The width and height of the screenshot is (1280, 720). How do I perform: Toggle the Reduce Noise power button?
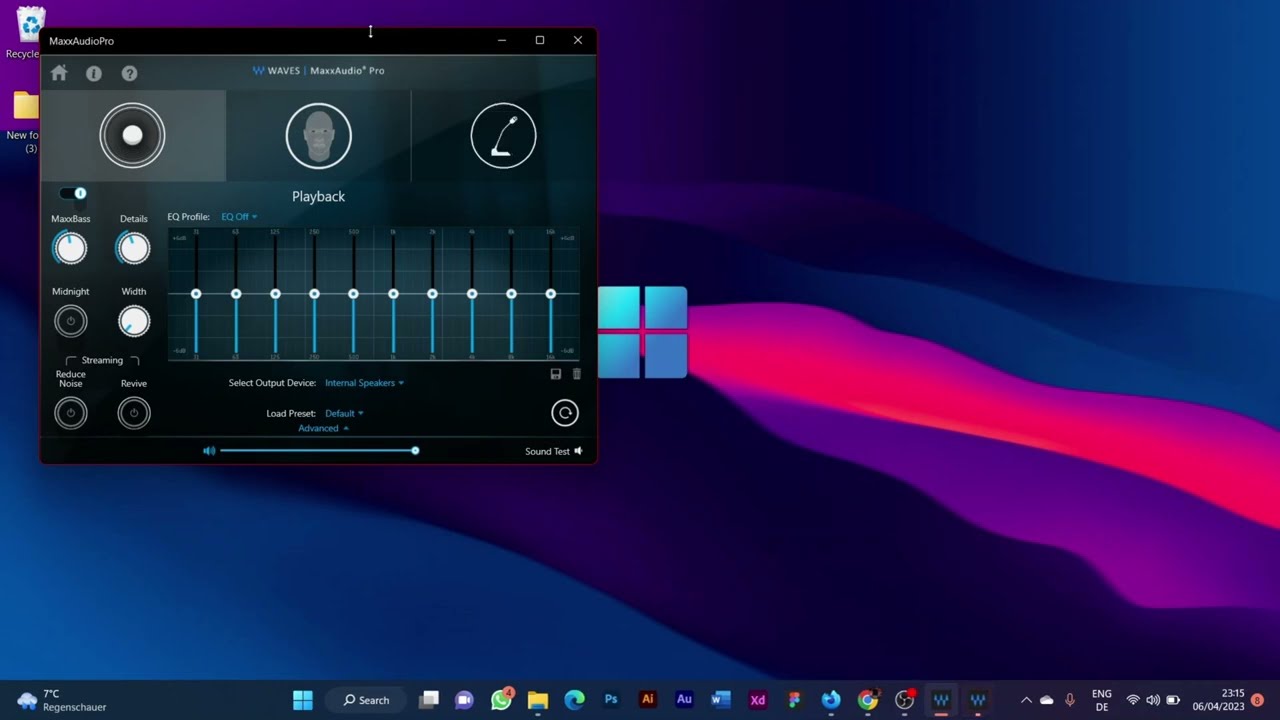tap(70, 413)
